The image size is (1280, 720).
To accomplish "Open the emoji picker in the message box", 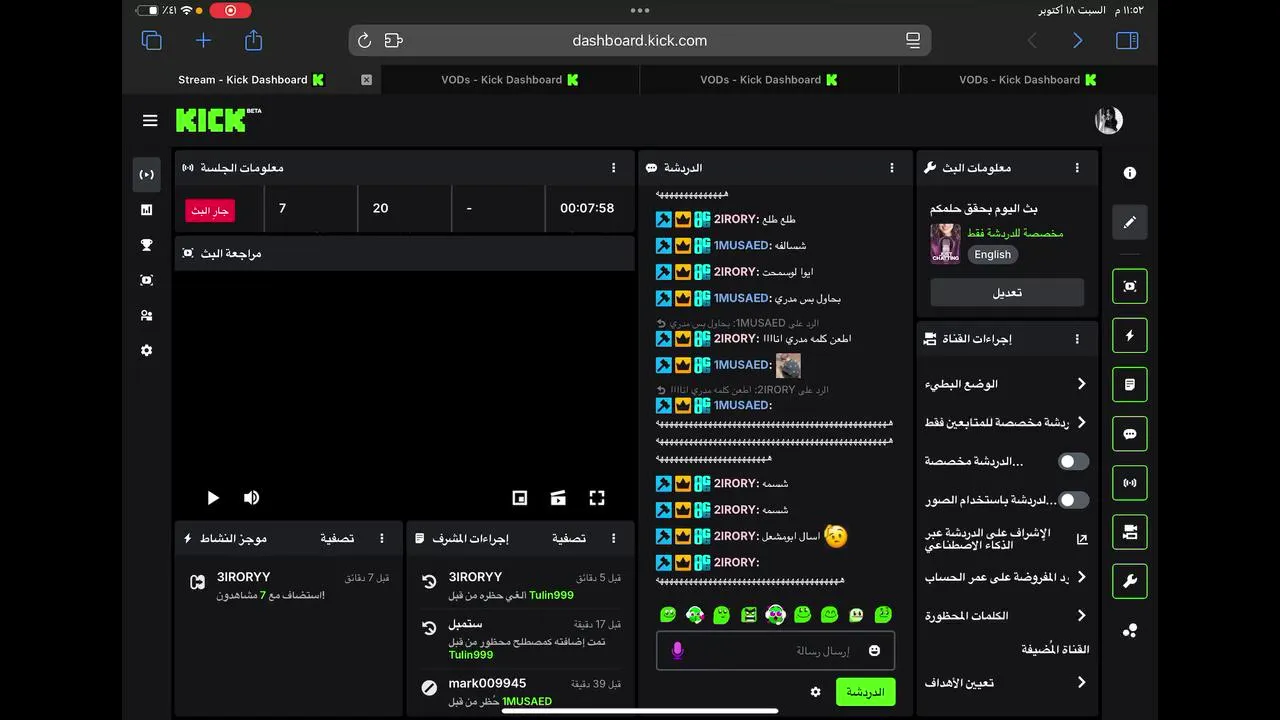I will pos(874,651).
